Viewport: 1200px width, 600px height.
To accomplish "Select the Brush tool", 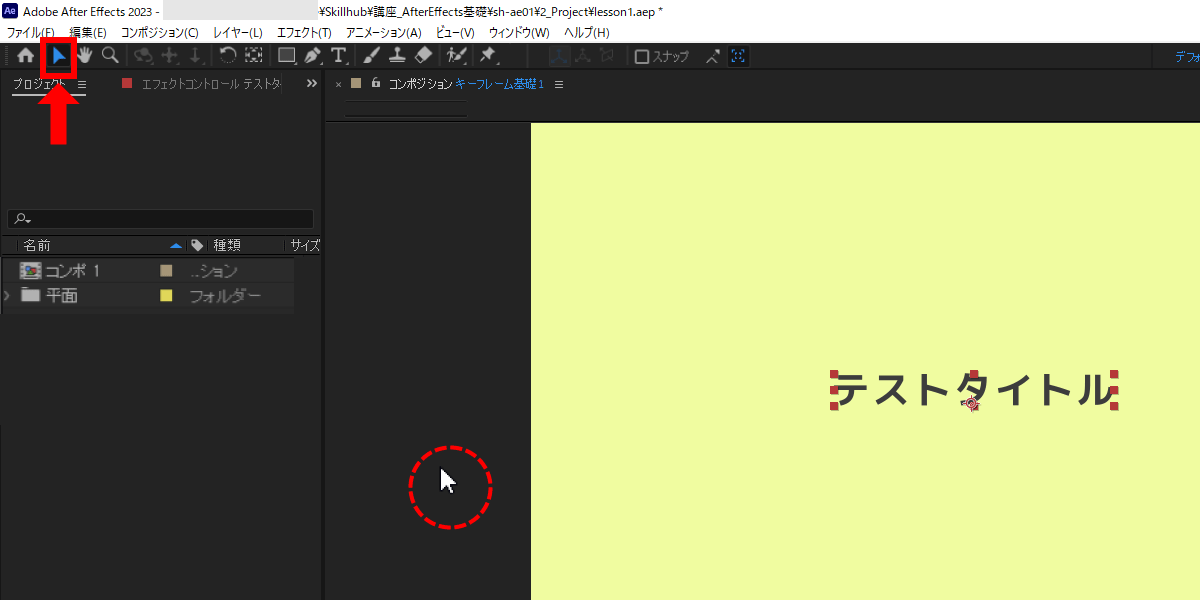I will click(371, 56).
